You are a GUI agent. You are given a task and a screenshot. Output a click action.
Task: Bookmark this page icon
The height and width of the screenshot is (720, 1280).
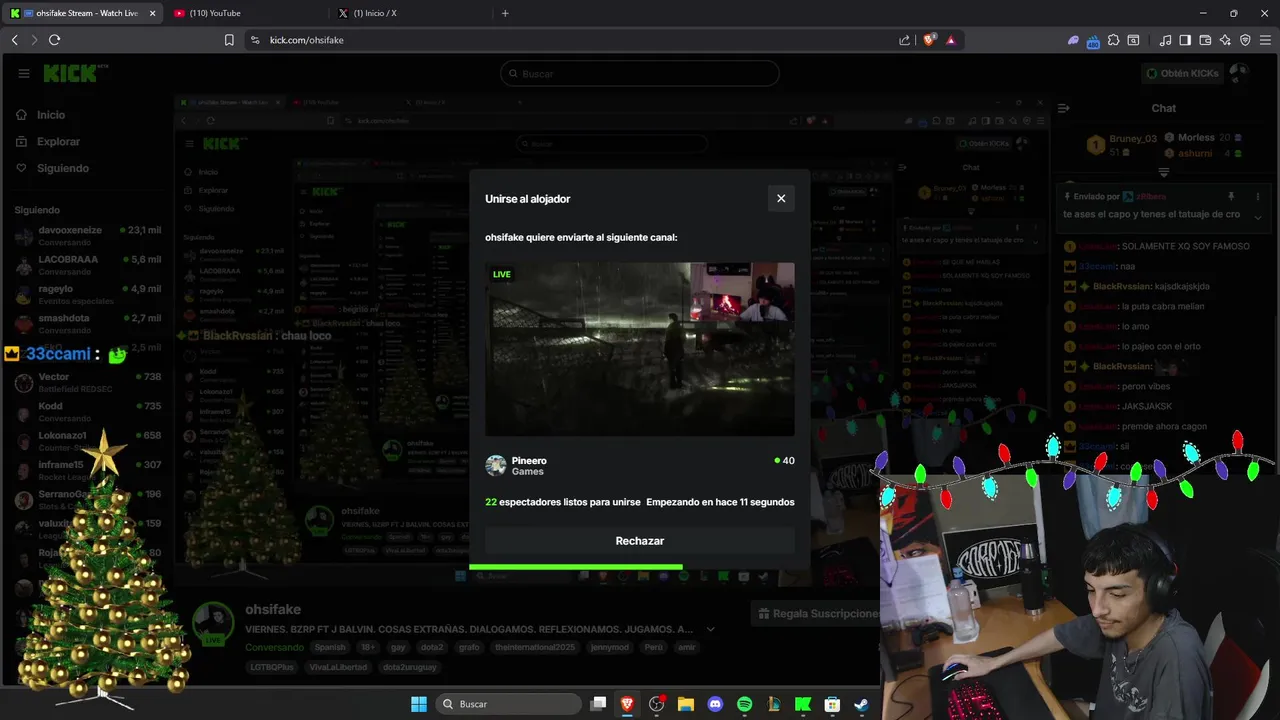tap(229, 40)
